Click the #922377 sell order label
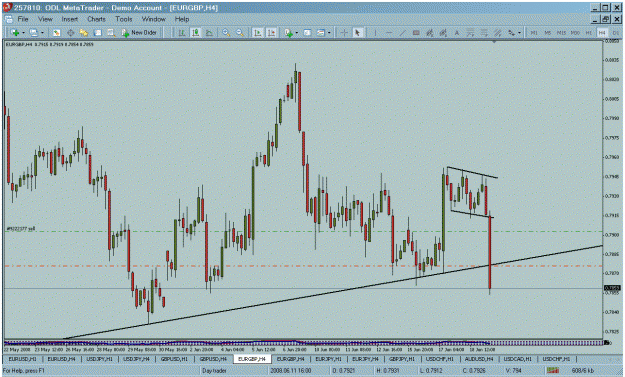 click(21, 229)
